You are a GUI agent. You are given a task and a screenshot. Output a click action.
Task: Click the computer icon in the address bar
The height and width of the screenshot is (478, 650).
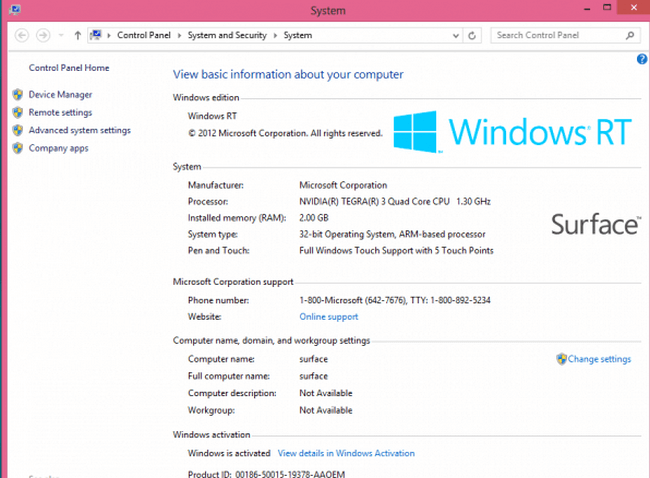96,35
